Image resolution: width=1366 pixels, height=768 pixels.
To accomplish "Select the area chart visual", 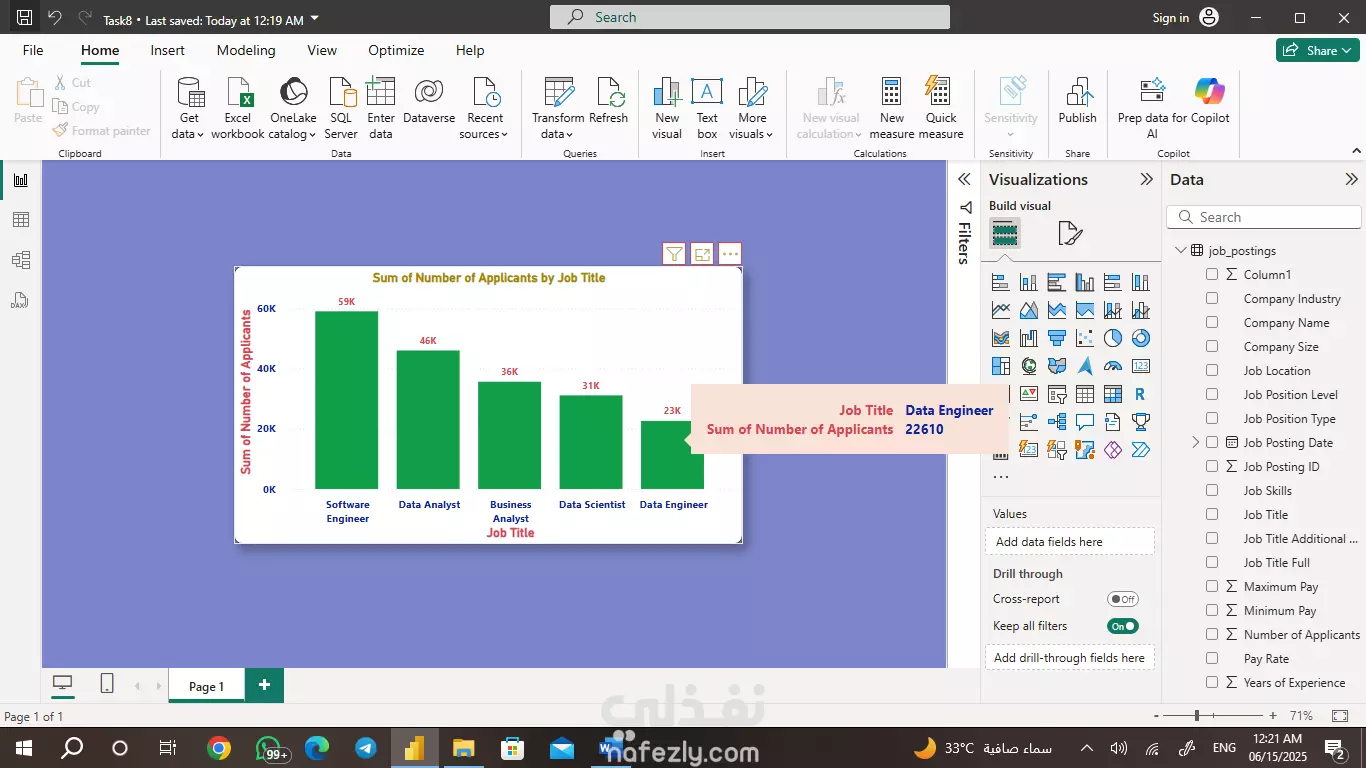I will point(1029,310).
